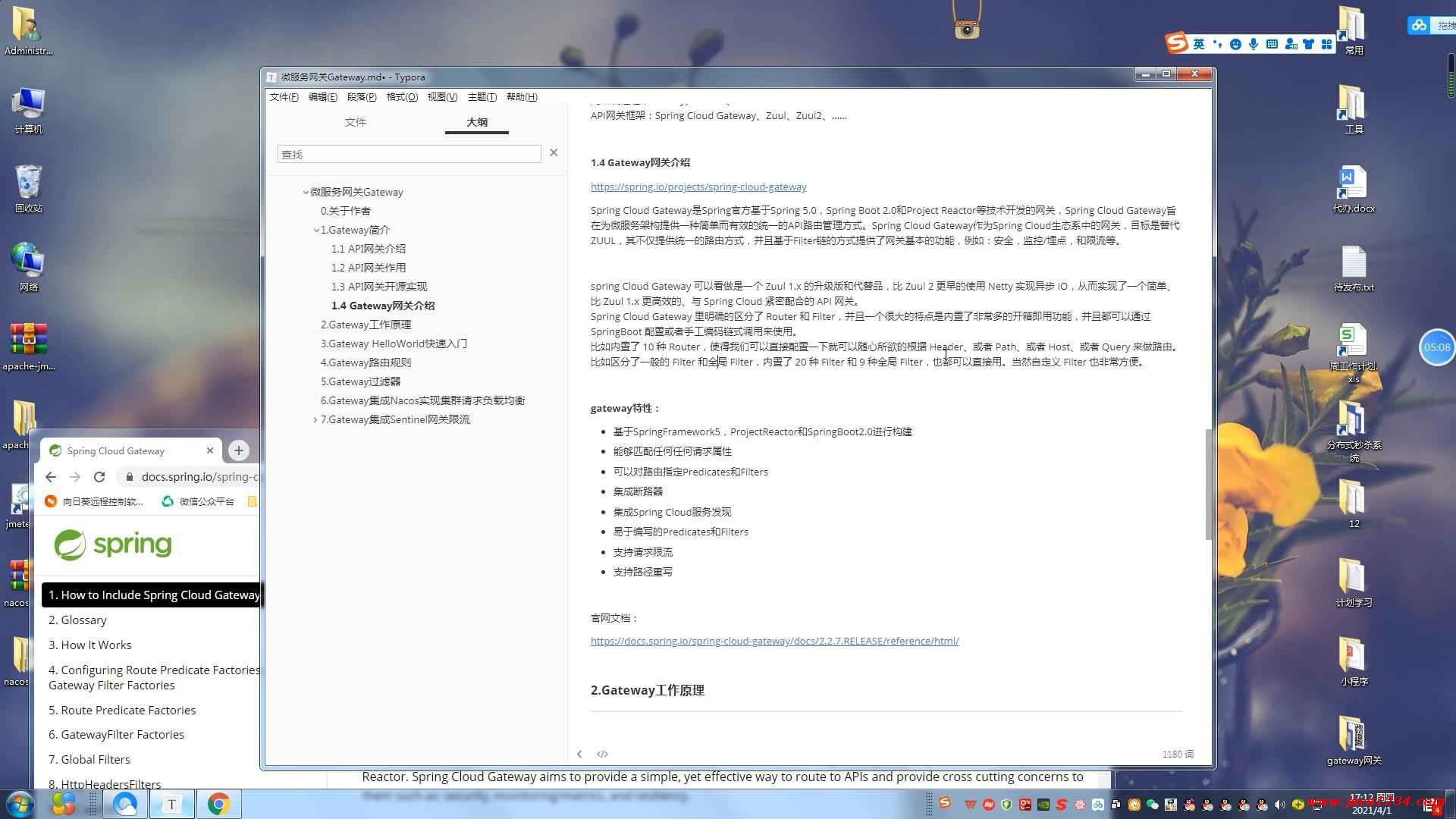Image resolution: width=1456 pixels, height=819 pixels.
Task: Open the 格式(O) menu
Action: click(x=402, y=97)
